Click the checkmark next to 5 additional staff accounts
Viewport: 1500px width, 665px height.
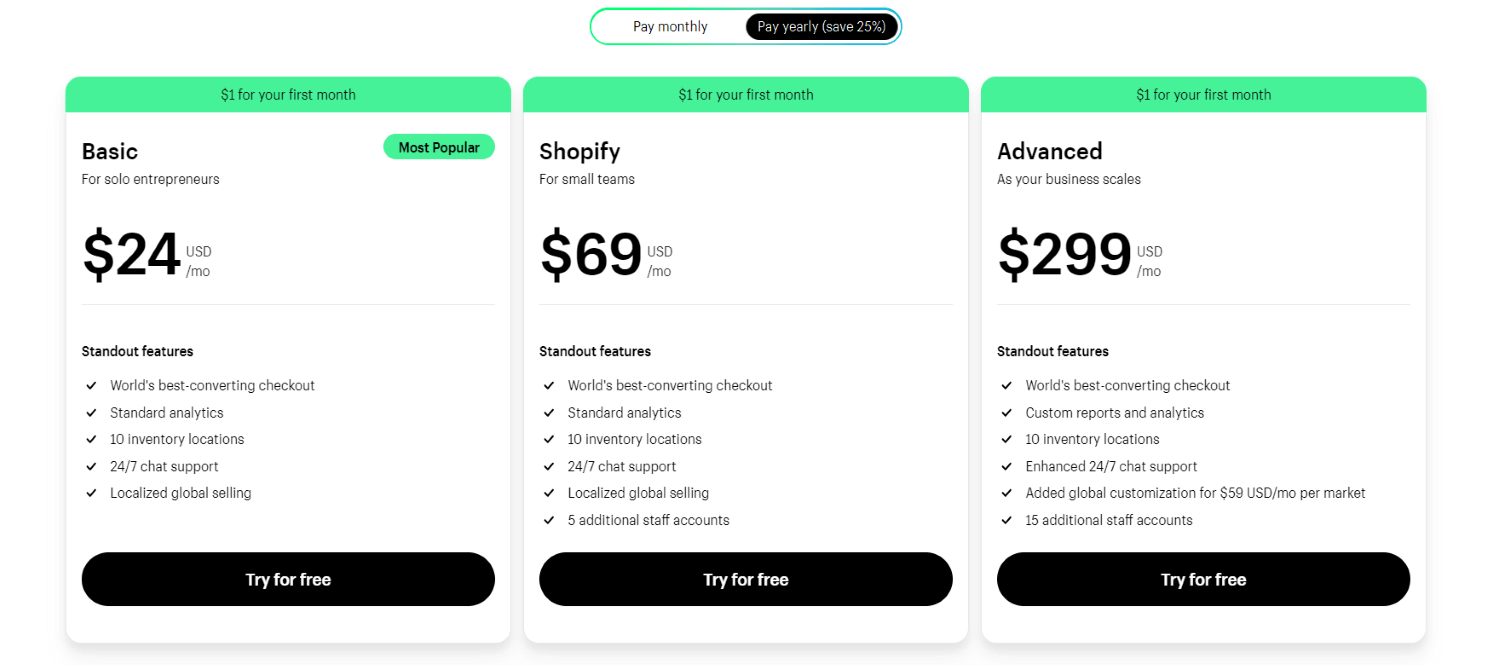point(549,519)
